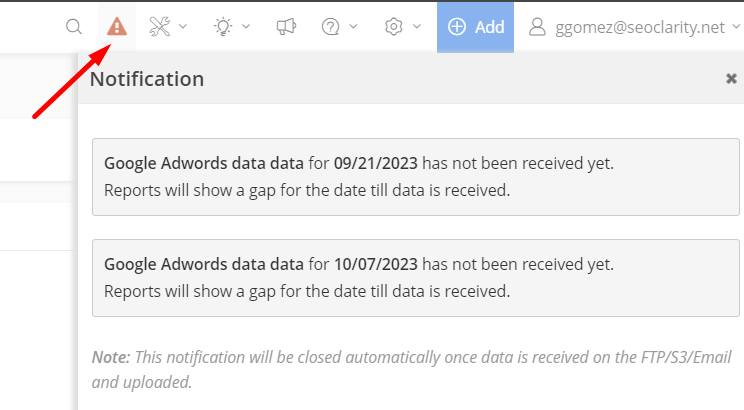Image resolution: width=744 pixels, height=410 pixels.
Task: Open the warning triangle alerts icon
Action: (117, 27)
